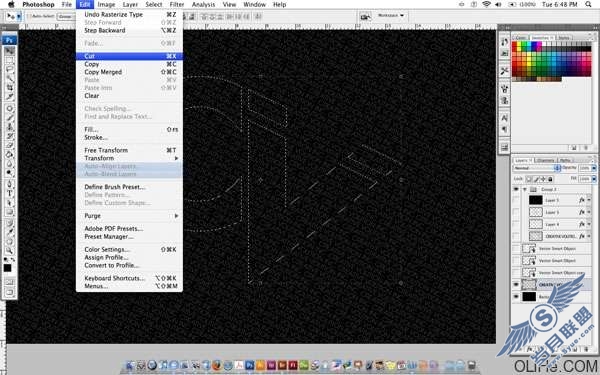
Task: Open the layer blend mode dropdown
Action: 536,168
